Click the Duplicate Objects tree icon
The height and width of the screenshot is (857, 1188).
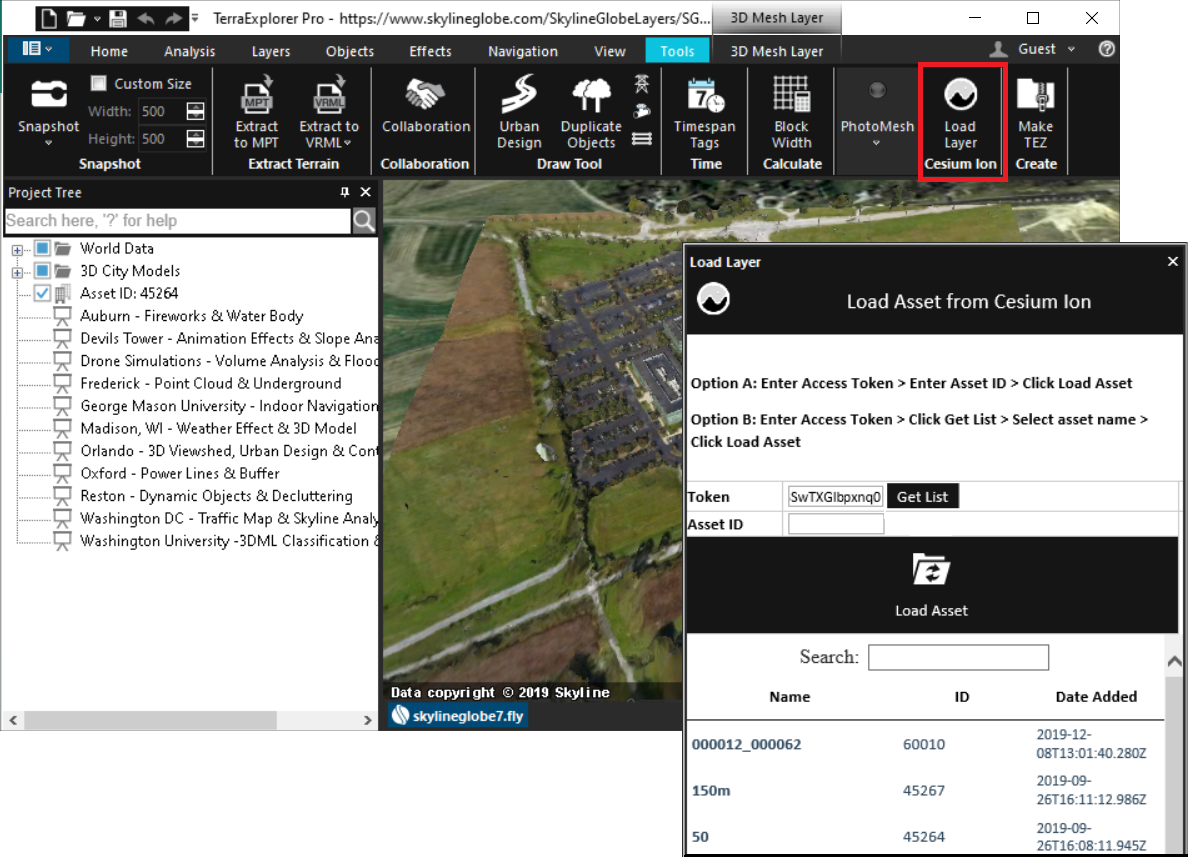pyautogui.click(x=591, y=96)
